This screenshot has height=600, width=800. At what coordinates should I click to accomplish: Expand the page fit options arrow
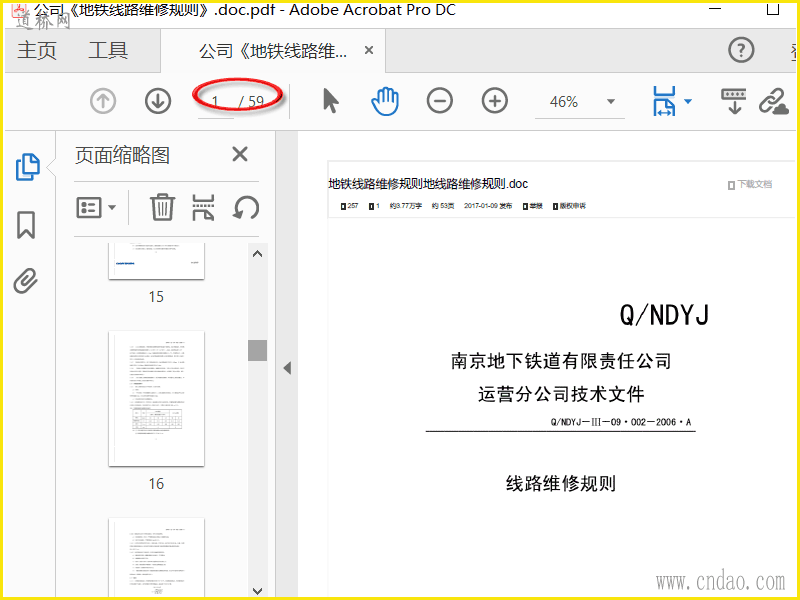point(688,101)
